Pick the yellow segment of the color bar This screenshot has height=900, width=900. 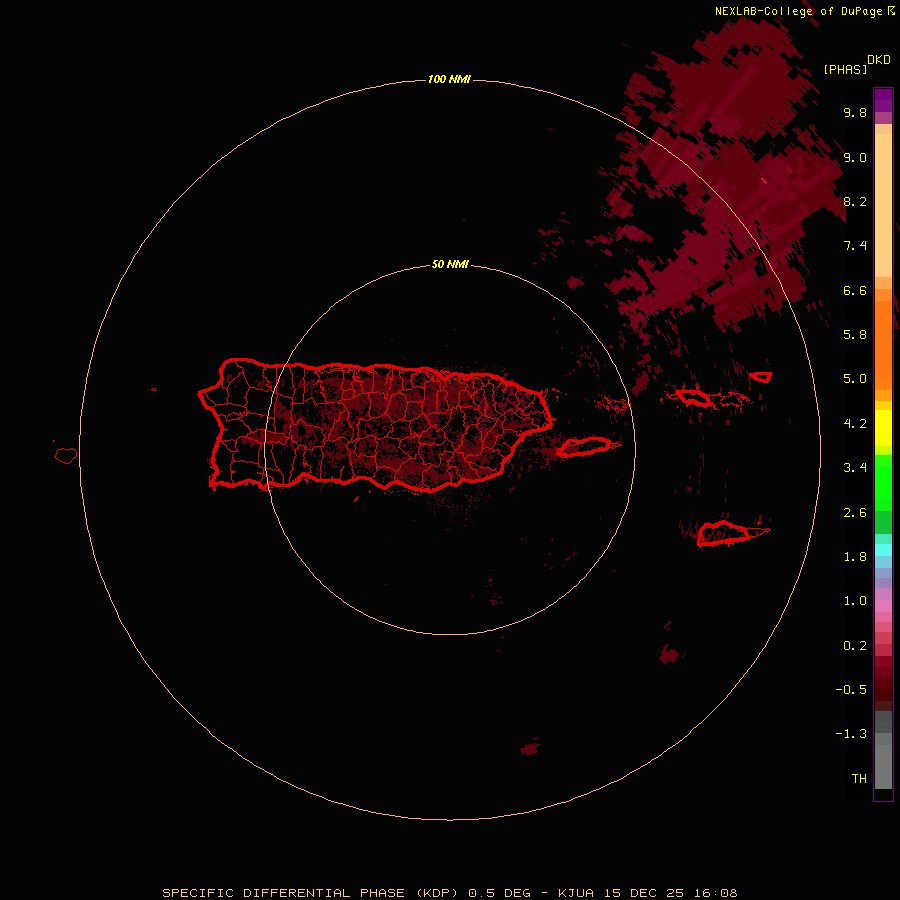tap(883, 428)
